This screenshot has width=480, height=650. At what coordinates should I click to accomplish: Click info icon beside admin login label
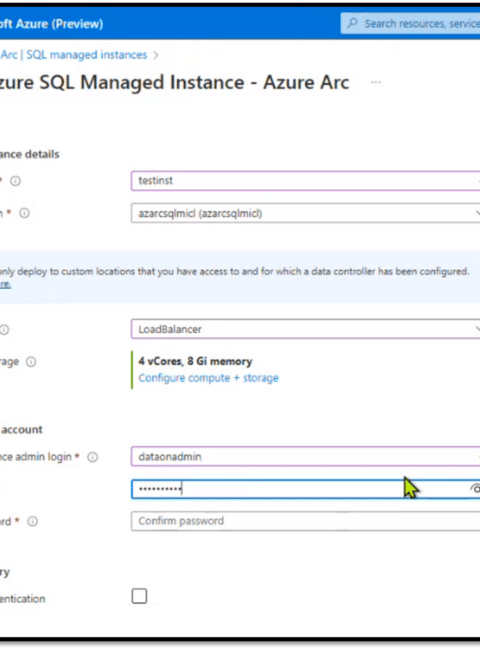[92, 457]
